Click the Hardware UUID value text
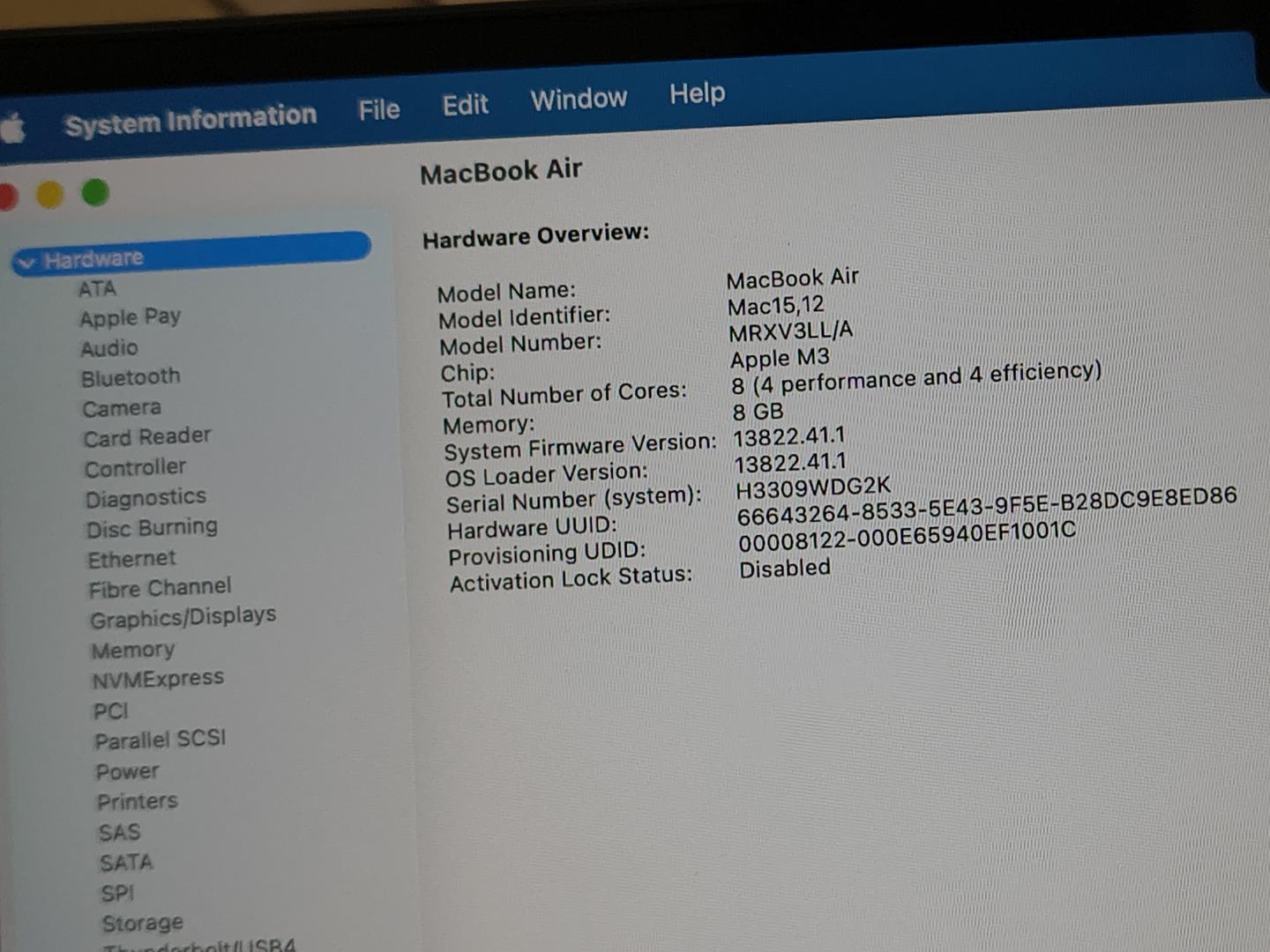 [986, 505]
